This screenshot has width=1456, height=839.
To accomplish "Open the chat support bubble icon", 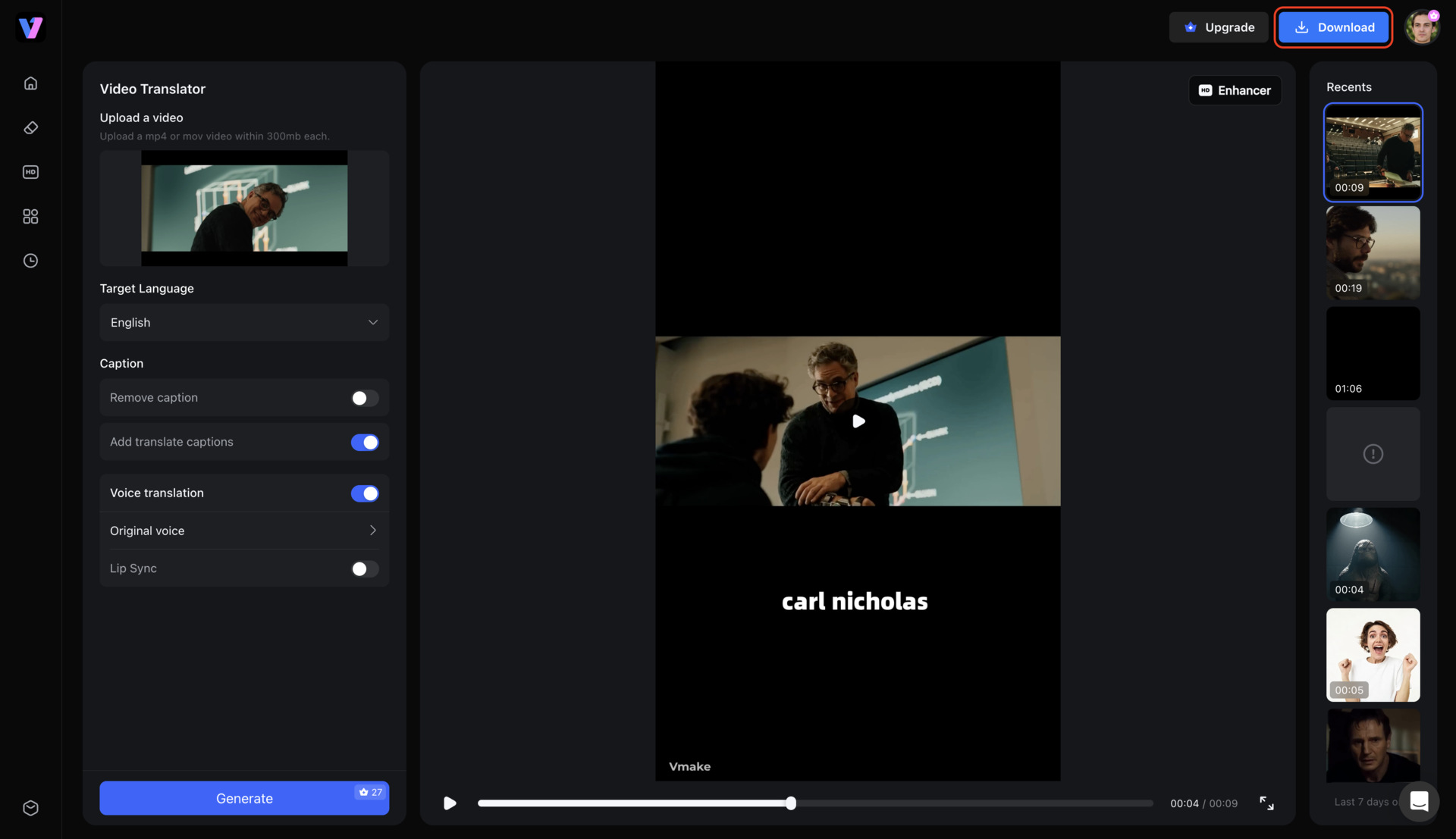I will click(1419, 801).
